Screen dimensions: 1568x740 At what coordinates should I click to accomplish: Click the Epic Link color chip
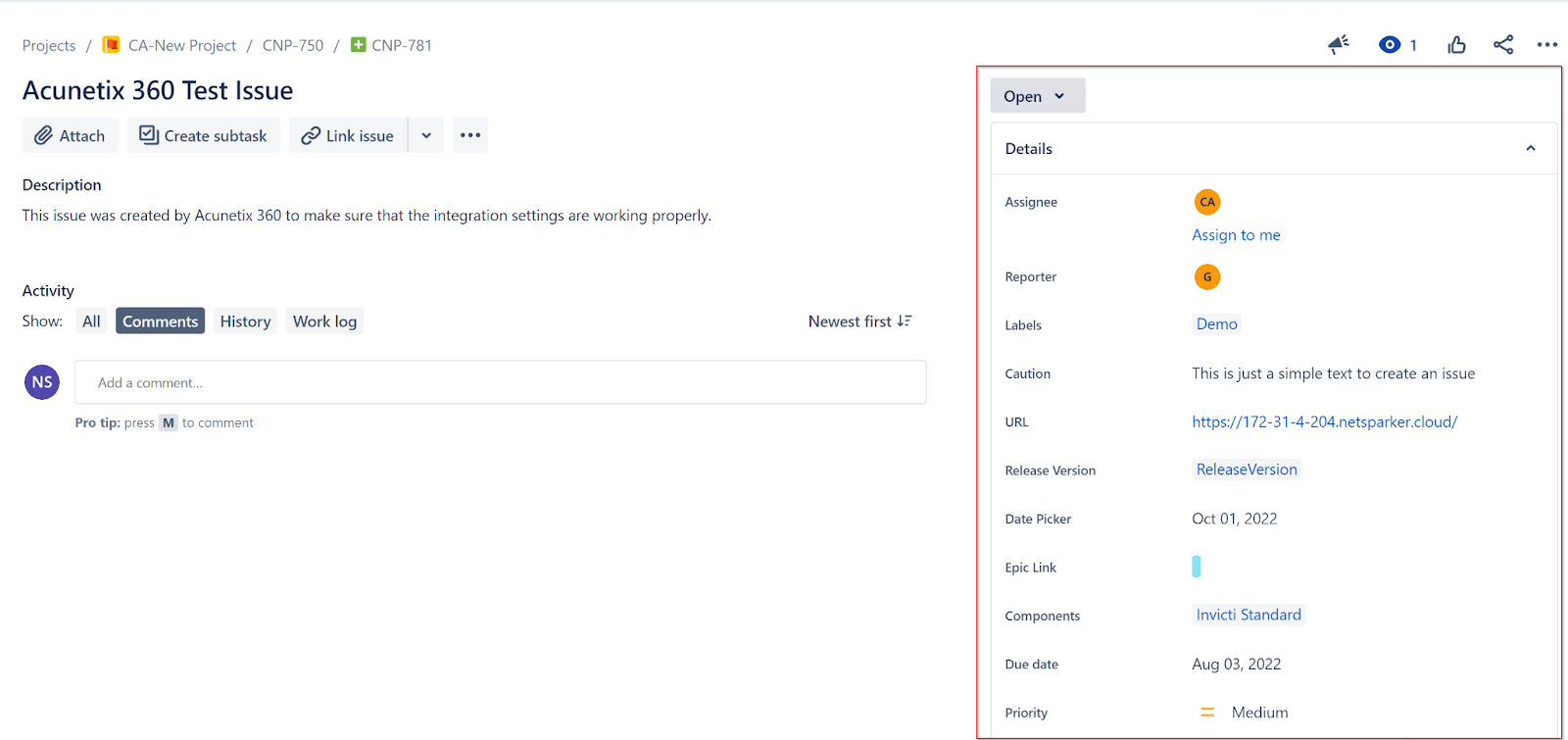[x=1197, y=567]
